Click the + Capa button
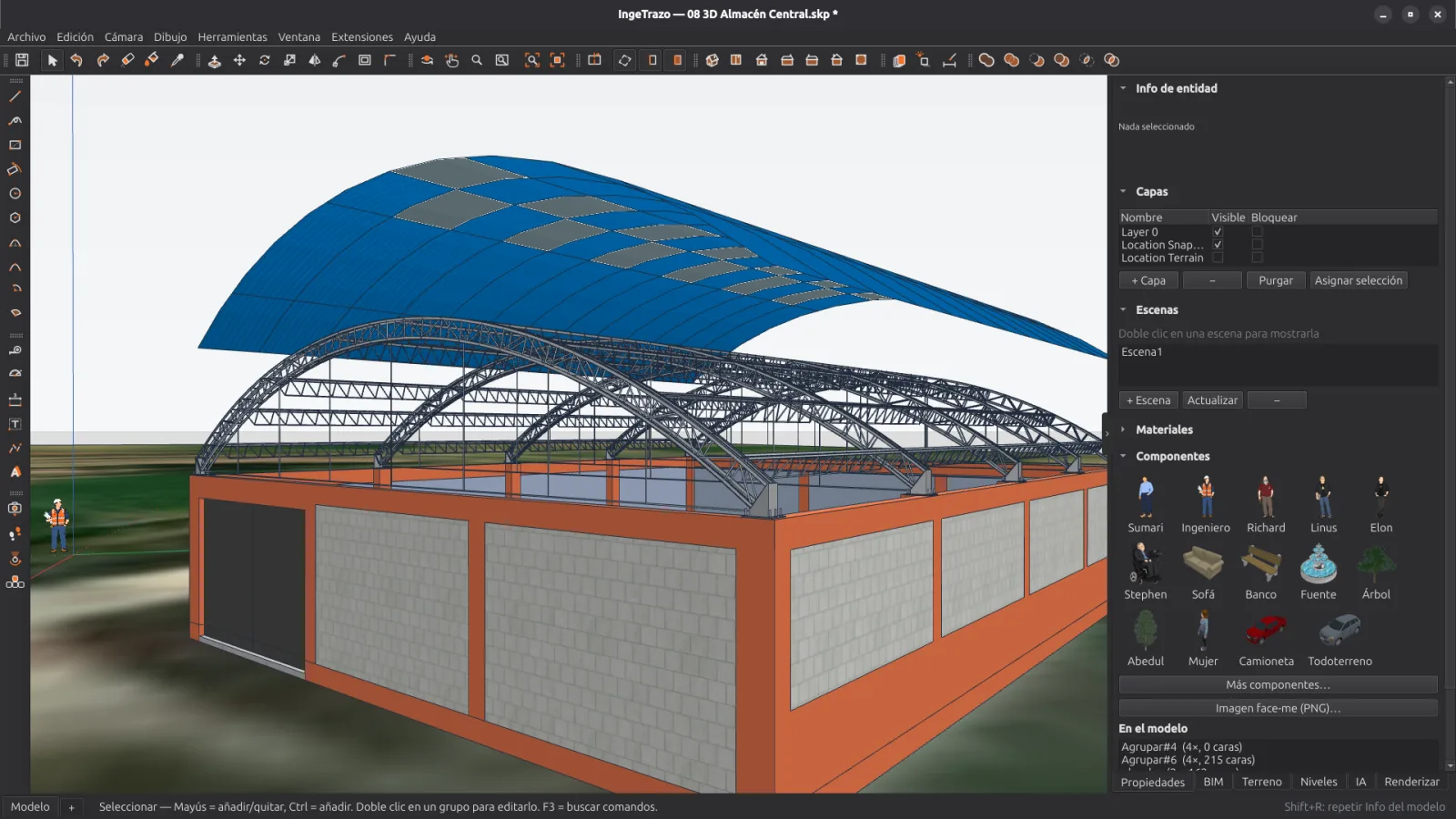1456x819 pixels. (1148, 280)
